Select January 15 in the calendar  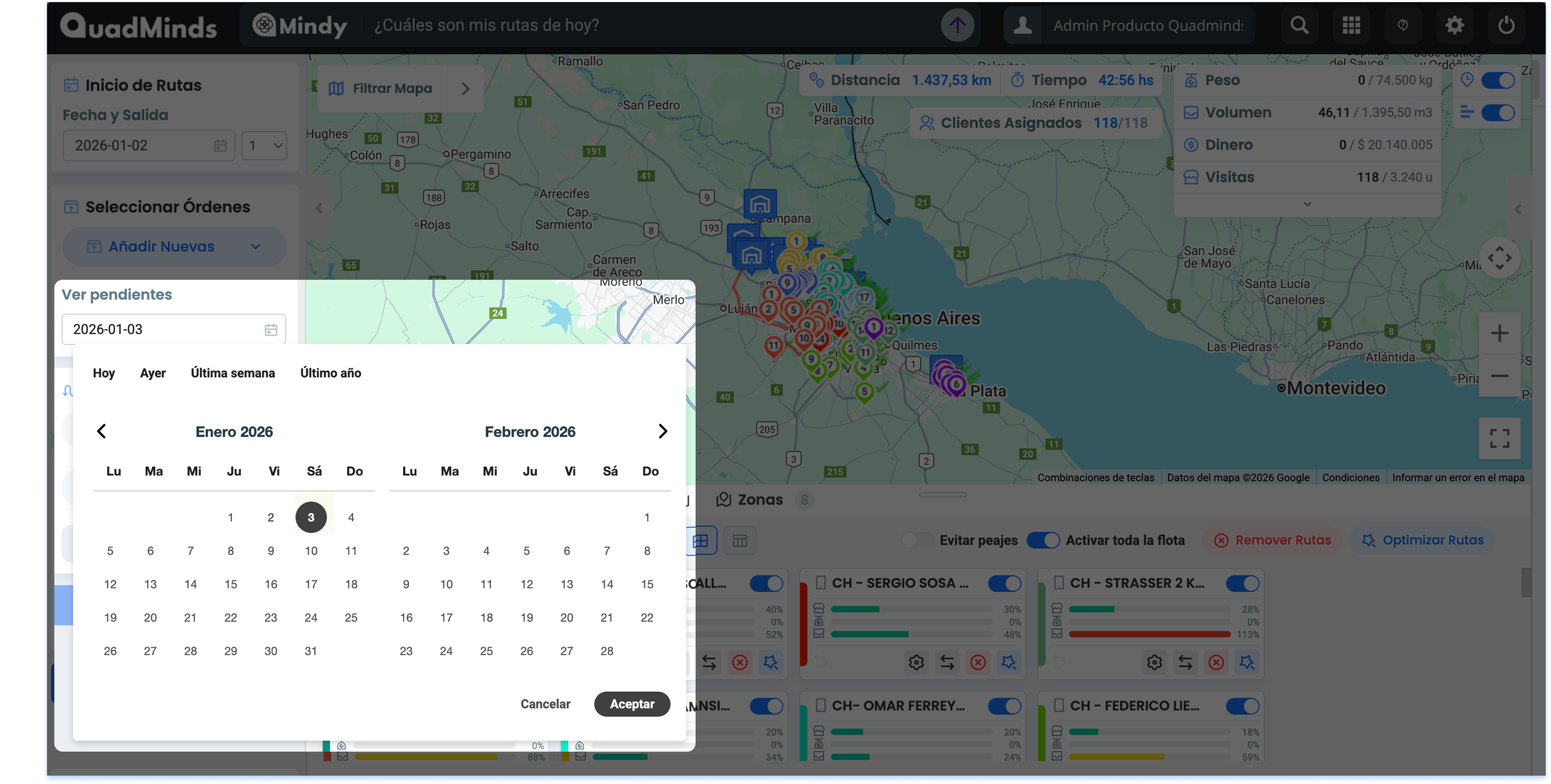click(231, 584)
